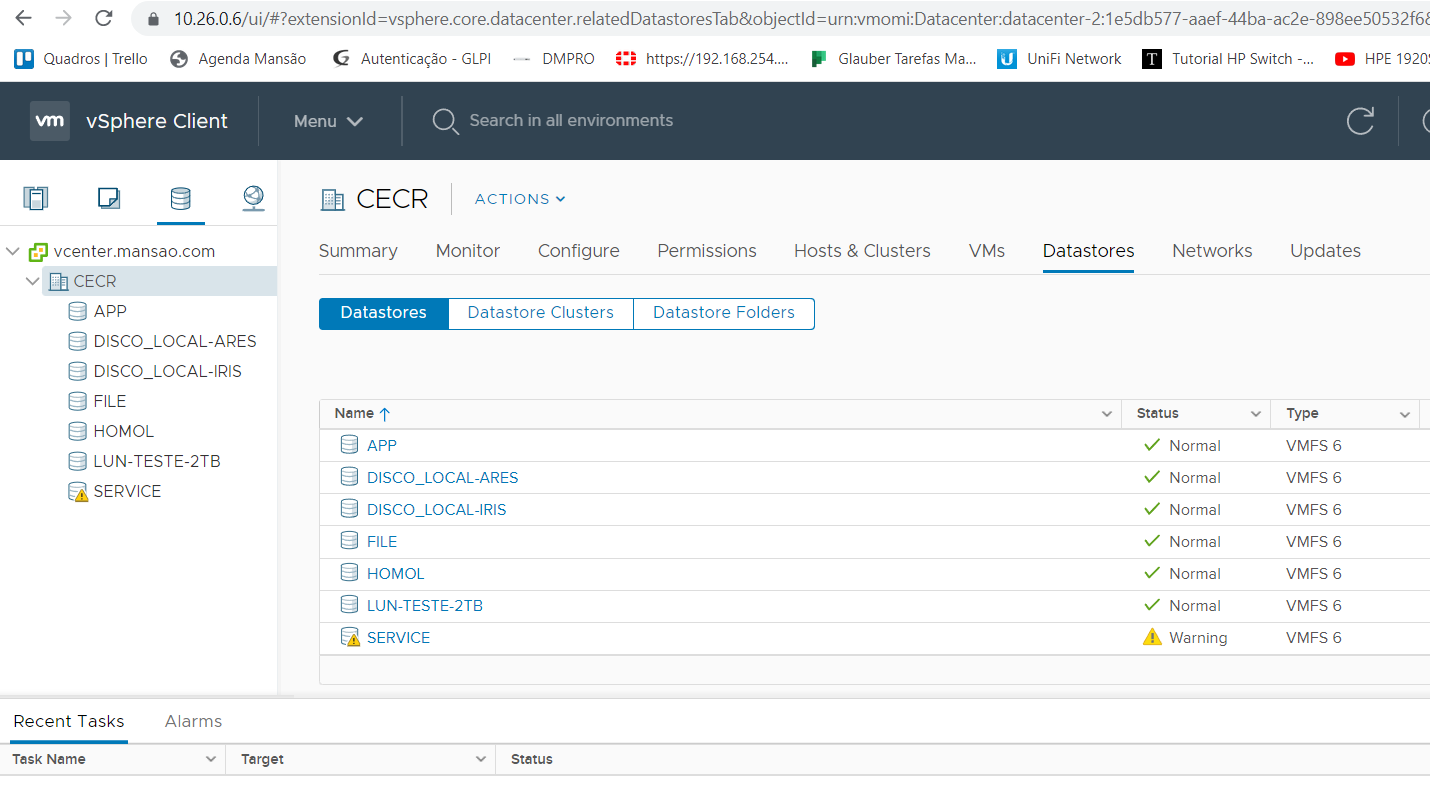Click the vcenter.mansao.com vCenter icon in tree
Screen dimensions: 1430x791
[x=39, y=252]
